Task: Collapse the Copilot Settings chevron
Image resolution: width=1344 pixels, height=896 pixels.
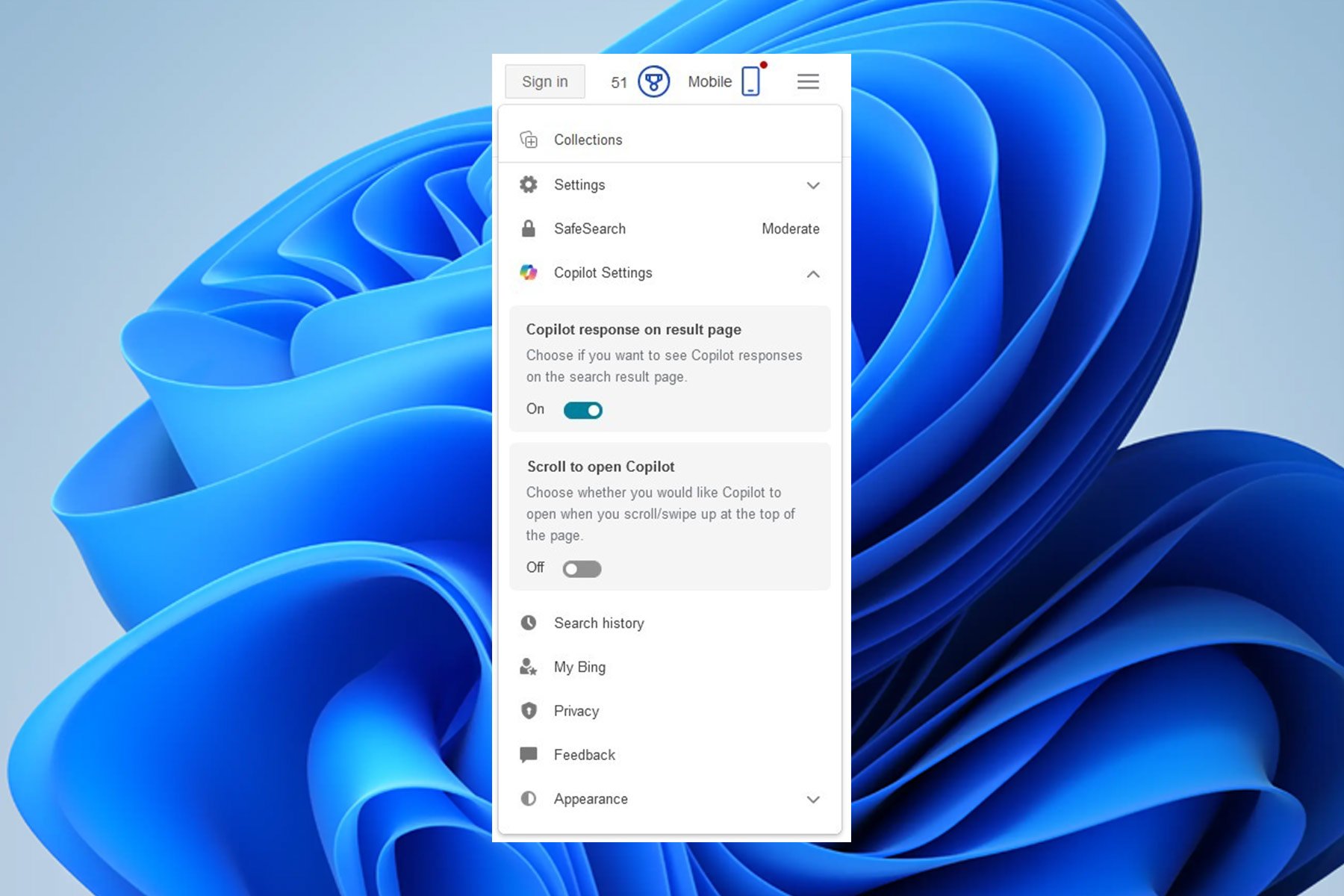Action: (x=813, y=274)
